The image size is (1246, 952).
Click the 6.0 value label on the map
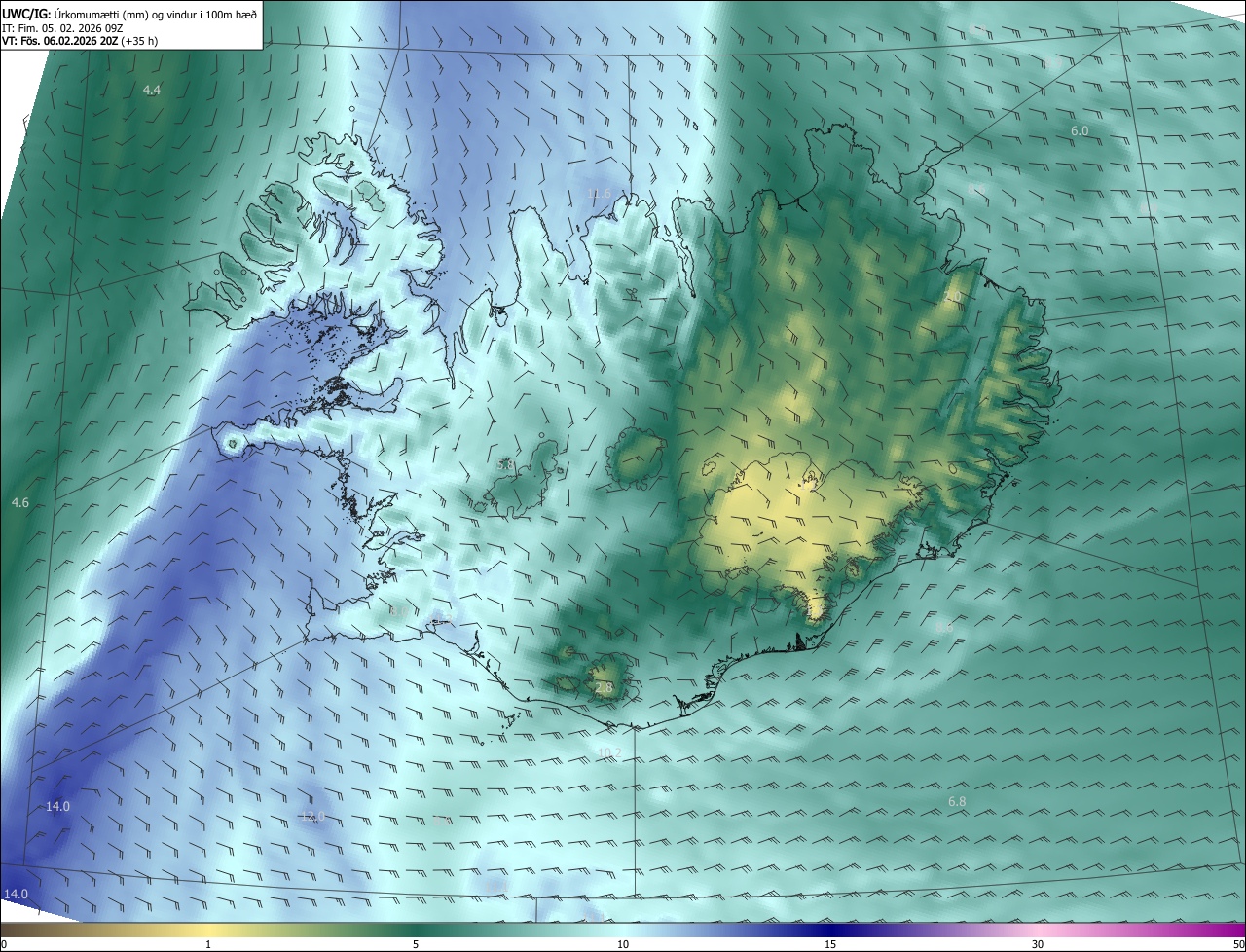click(1080, 130)
